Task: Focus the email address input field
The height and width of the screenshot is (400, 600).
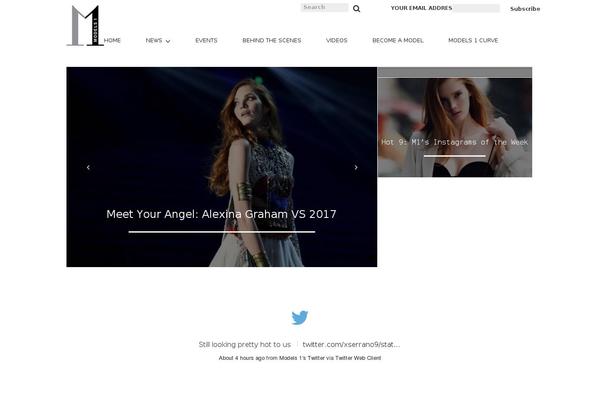Action: (476, 8)
